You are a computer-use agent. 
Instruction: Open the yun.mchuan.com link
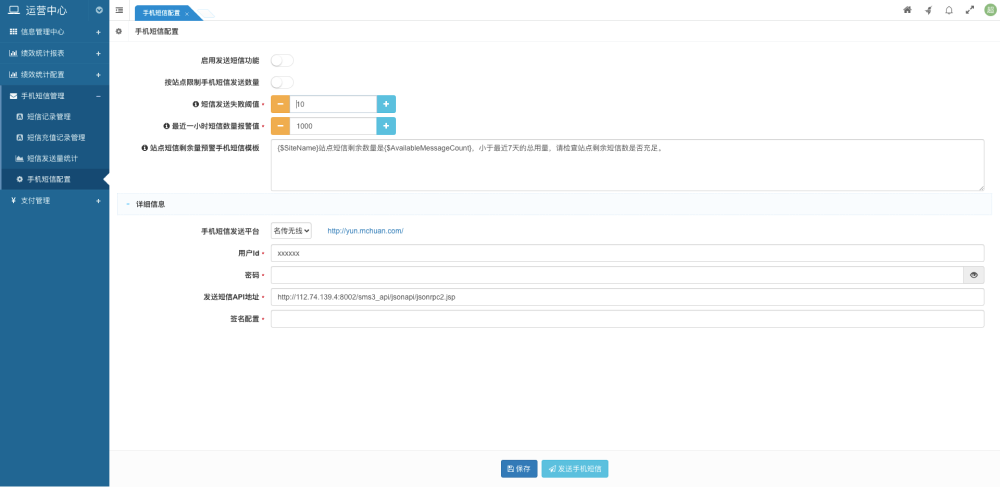point(365,231)
